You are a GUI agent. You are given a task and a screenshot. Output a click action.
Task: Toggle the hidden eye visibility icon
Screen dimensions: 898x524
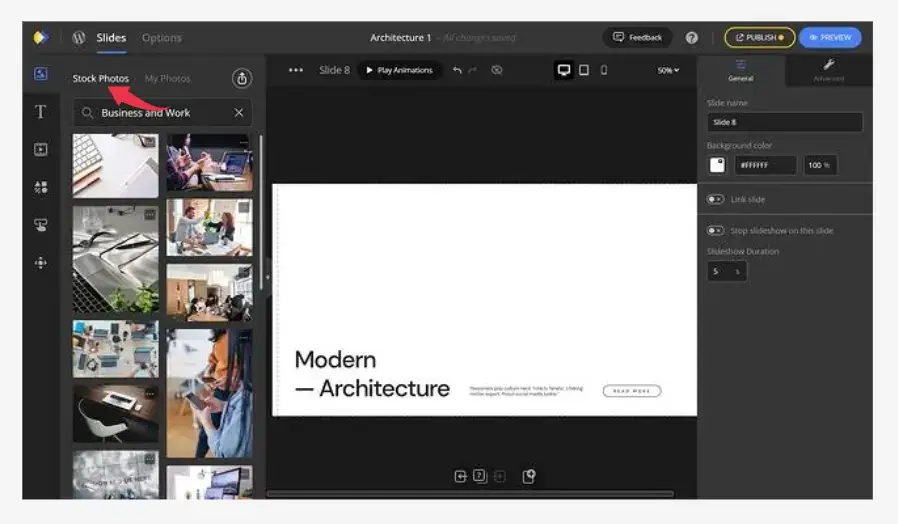pyautogui.click(x=497, y=70)
